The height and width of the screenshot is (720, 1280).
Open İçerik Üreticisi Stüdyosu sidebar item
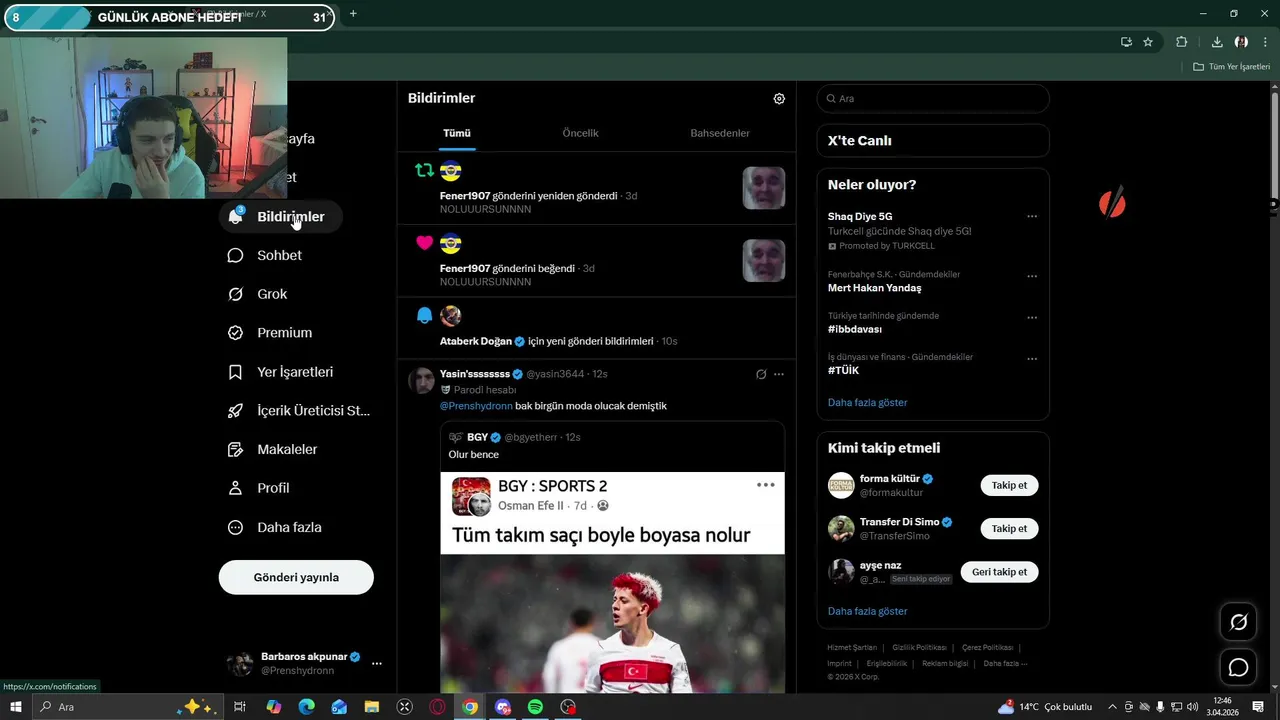point(299,411)
